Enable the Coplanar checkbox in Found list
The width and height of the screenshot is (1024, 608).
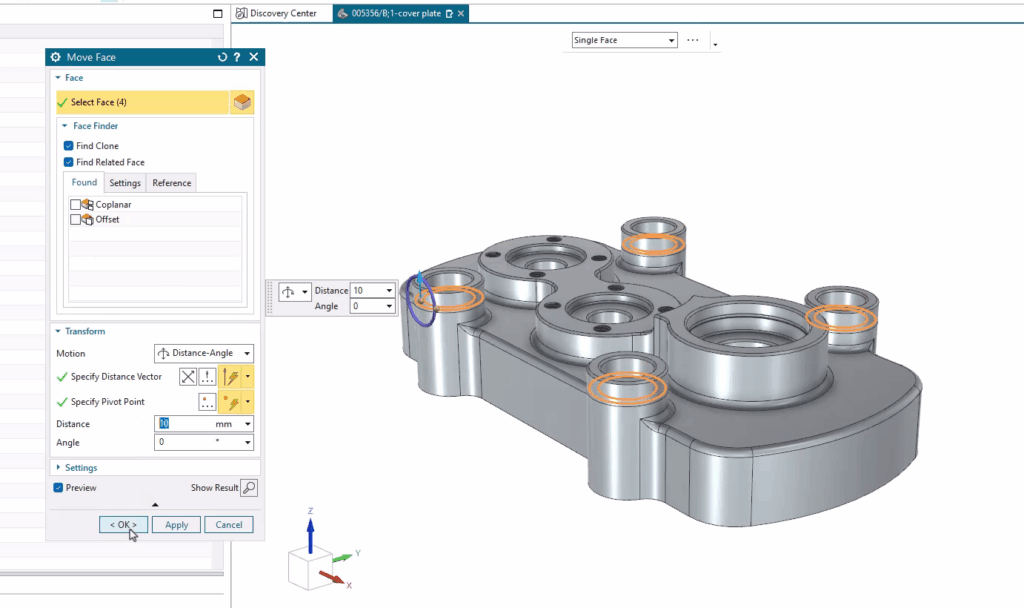pyautogui.click(x=75, y=204)
